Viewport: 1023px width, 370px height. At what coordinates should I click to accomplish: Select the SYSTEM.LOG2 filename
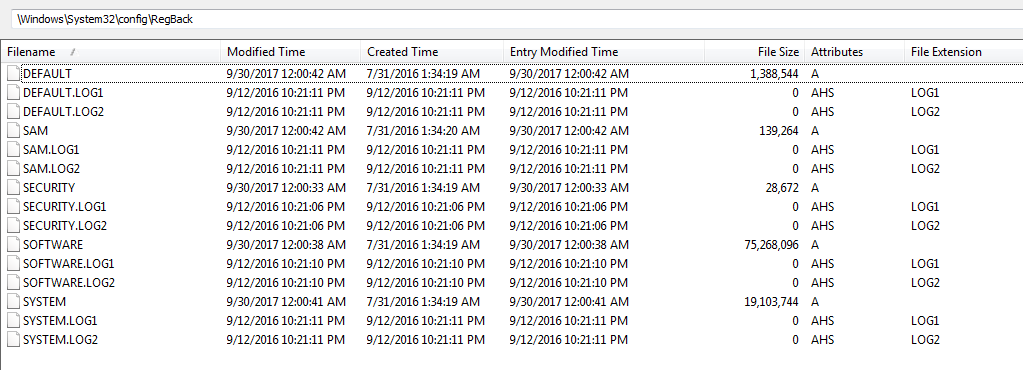pyautogui.click(x=61, y=339)
